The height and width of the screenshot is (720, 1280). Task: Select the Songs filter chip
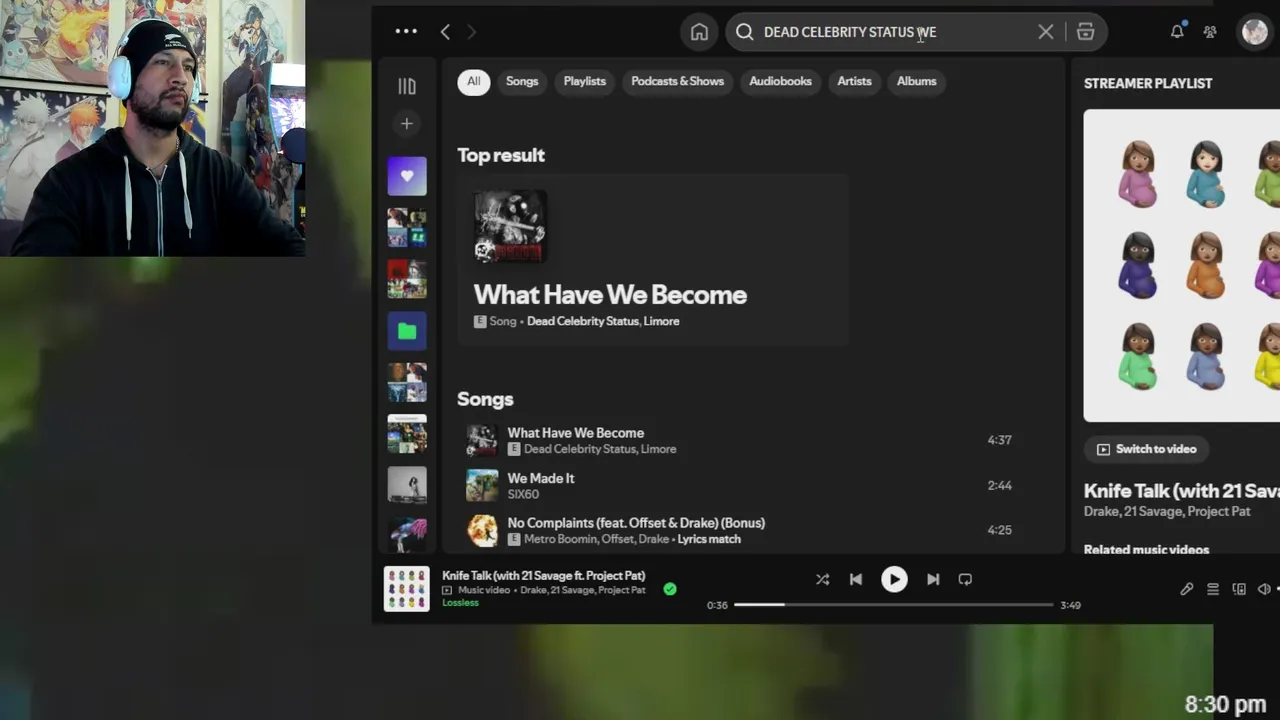[x=522, y=81]
